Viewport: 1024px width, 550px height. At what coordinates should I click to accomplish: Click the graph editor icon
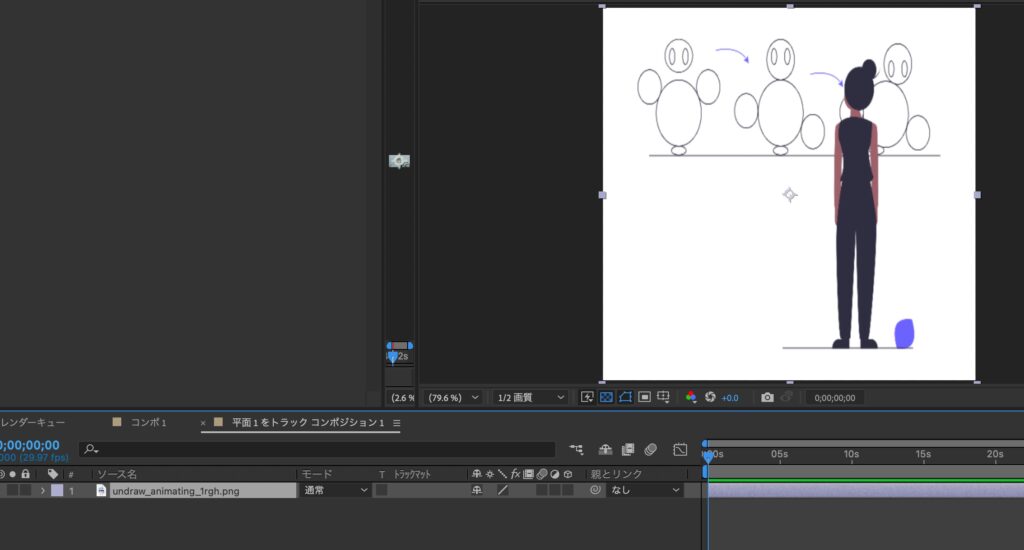pos(680,450)
